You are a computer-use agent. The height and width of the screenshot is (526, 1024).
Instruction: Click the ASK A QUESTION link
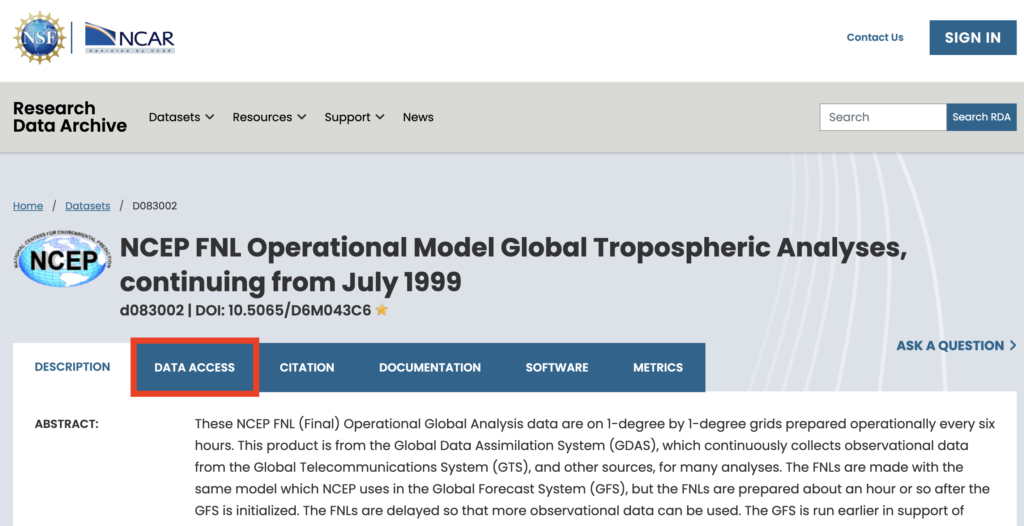pyautogui.click(x=956, y=346)
